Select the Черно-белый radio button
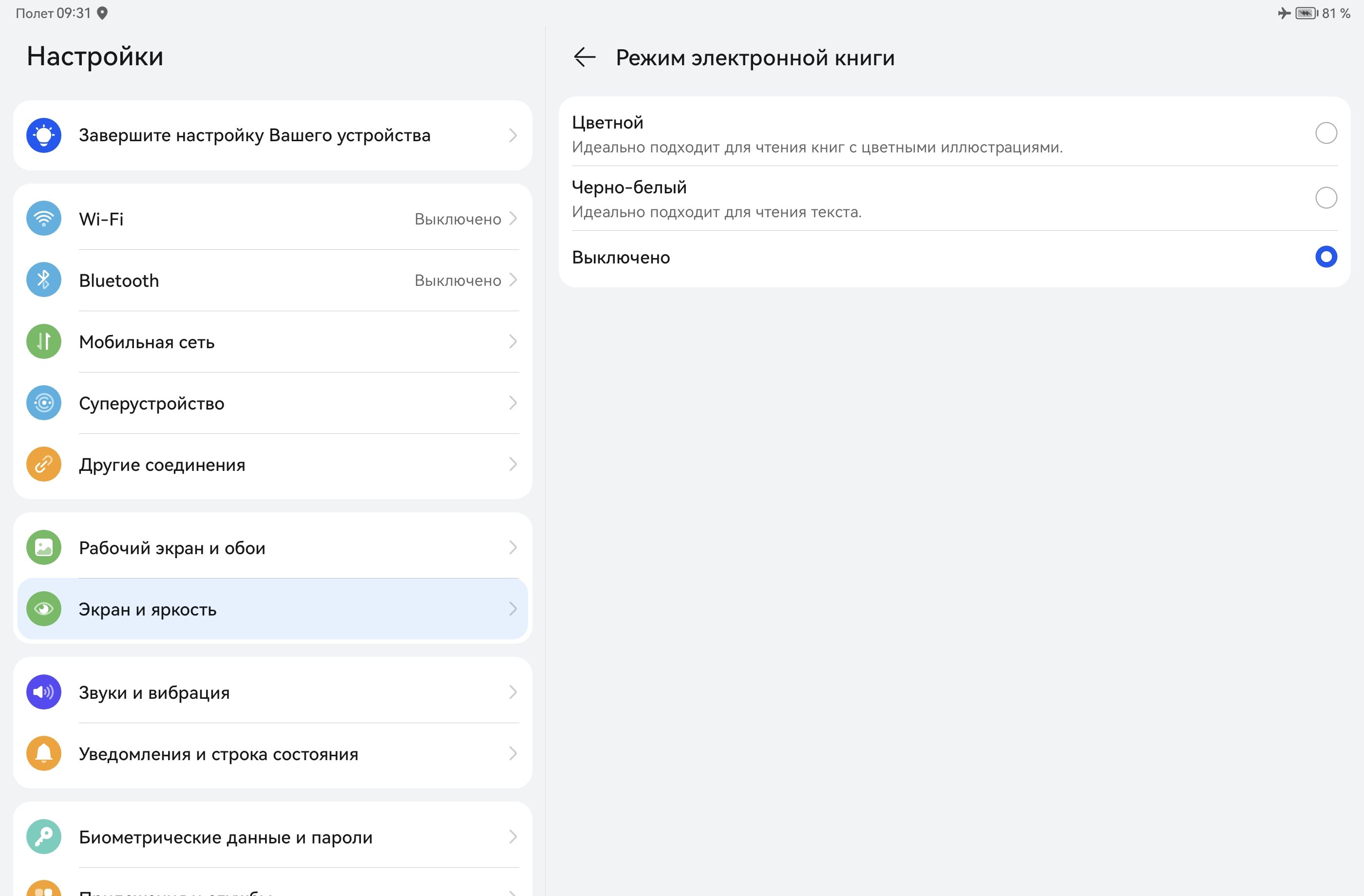The width and height of the screenshot is (1364, 896). [x=1326, y=198]
